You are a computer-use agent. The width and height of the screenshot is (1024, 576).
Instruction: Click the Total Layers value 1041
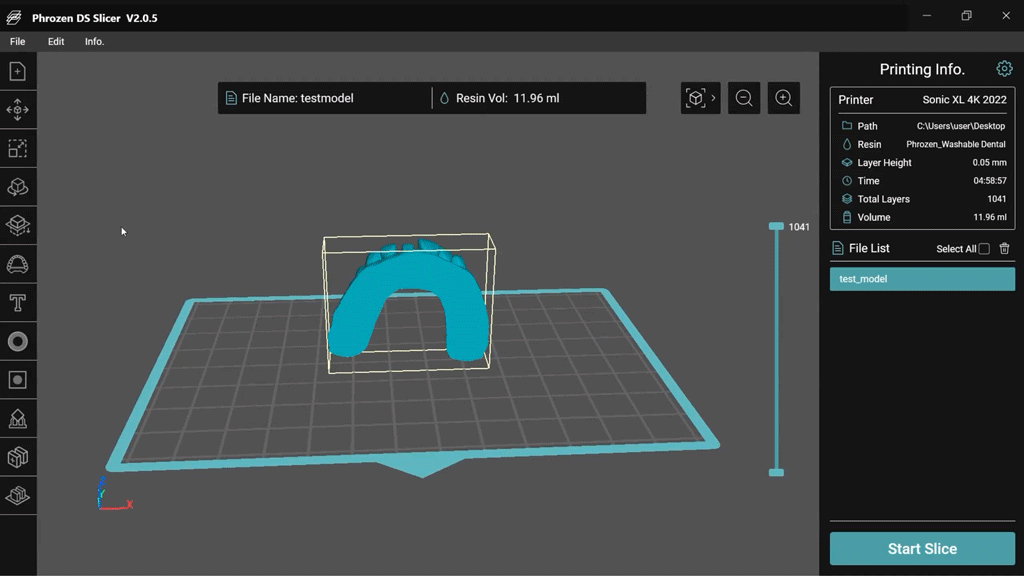point(997,199)
